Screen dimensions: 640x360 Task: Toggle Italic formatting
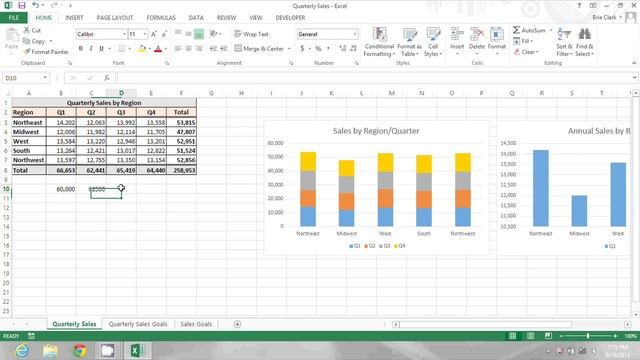[91, 49]
